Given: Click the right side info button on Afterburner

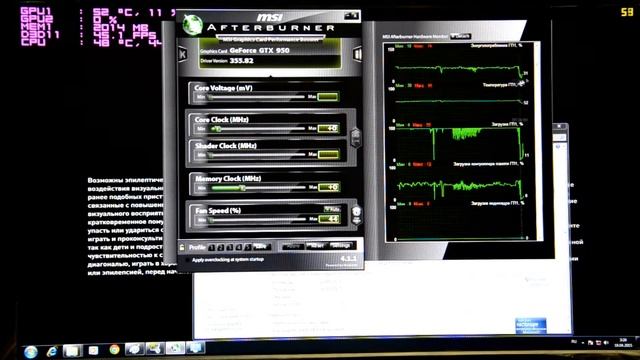Looking at the screenshot, I should point(357,54).
